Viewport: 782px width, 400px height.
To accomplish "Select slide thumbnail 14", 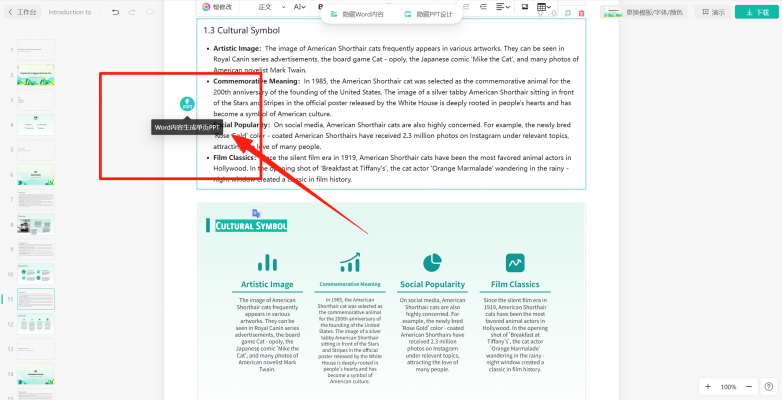I will 36,374.
